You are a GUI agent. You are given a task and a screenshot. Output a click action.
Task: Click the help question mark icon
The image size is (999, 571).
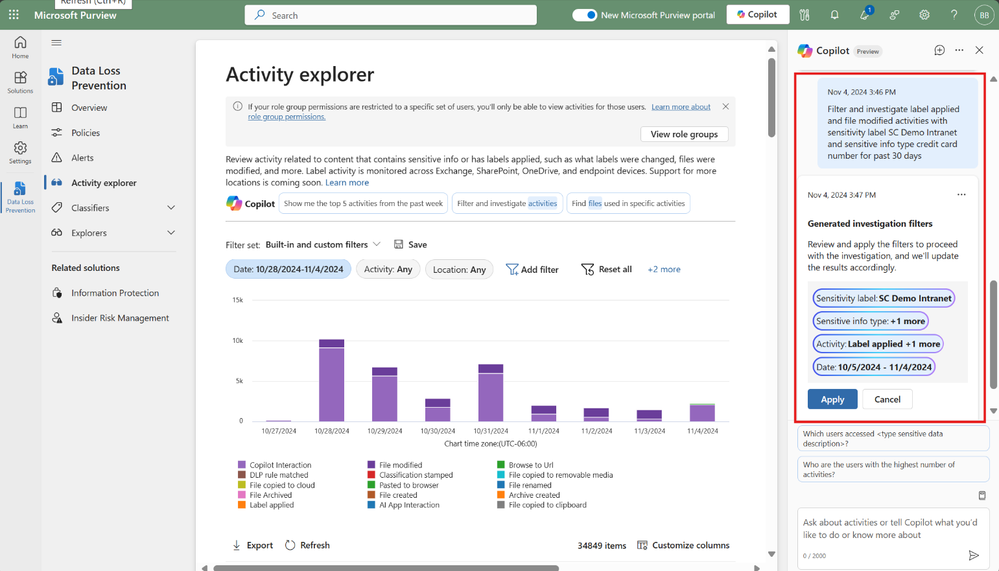[954, 15]
